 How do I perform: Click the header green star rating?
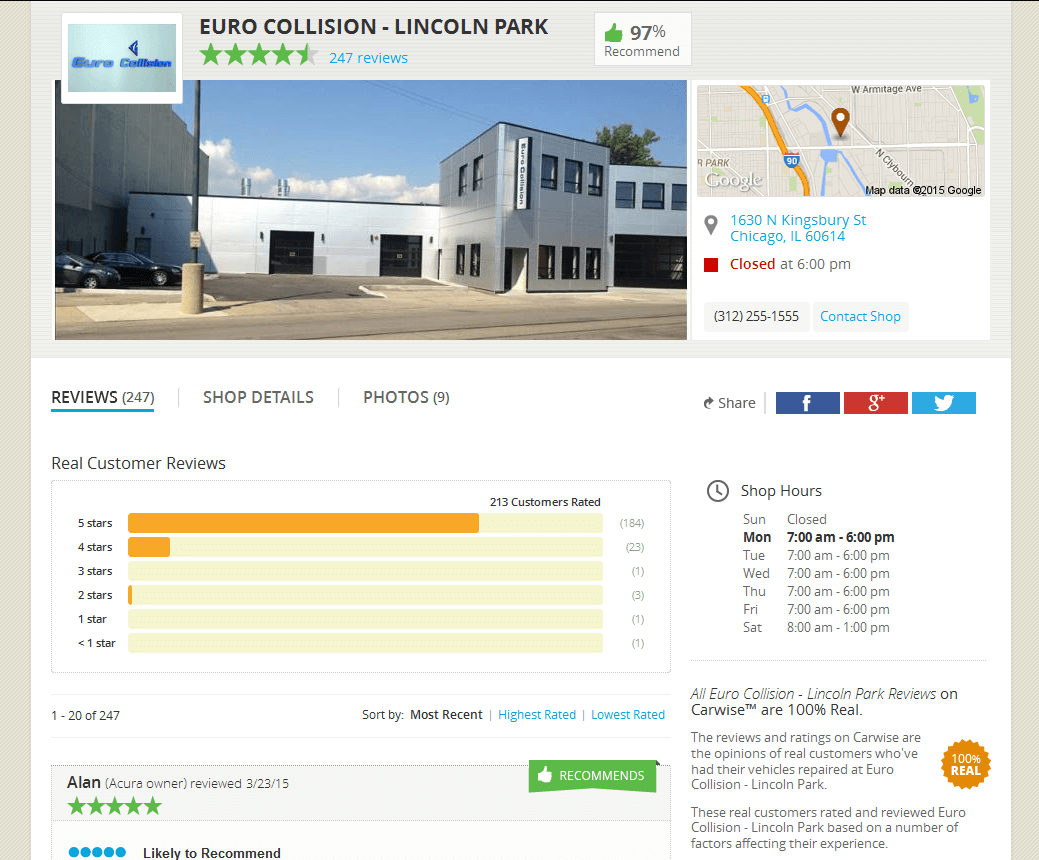click(259, 55)
